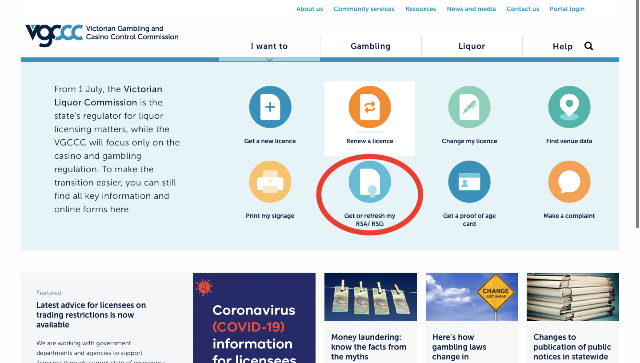Image resolution: width=640 pixels, height=363 pixels.
Task: Open the Coronavirus information for licensees tile
Action: 254,318
